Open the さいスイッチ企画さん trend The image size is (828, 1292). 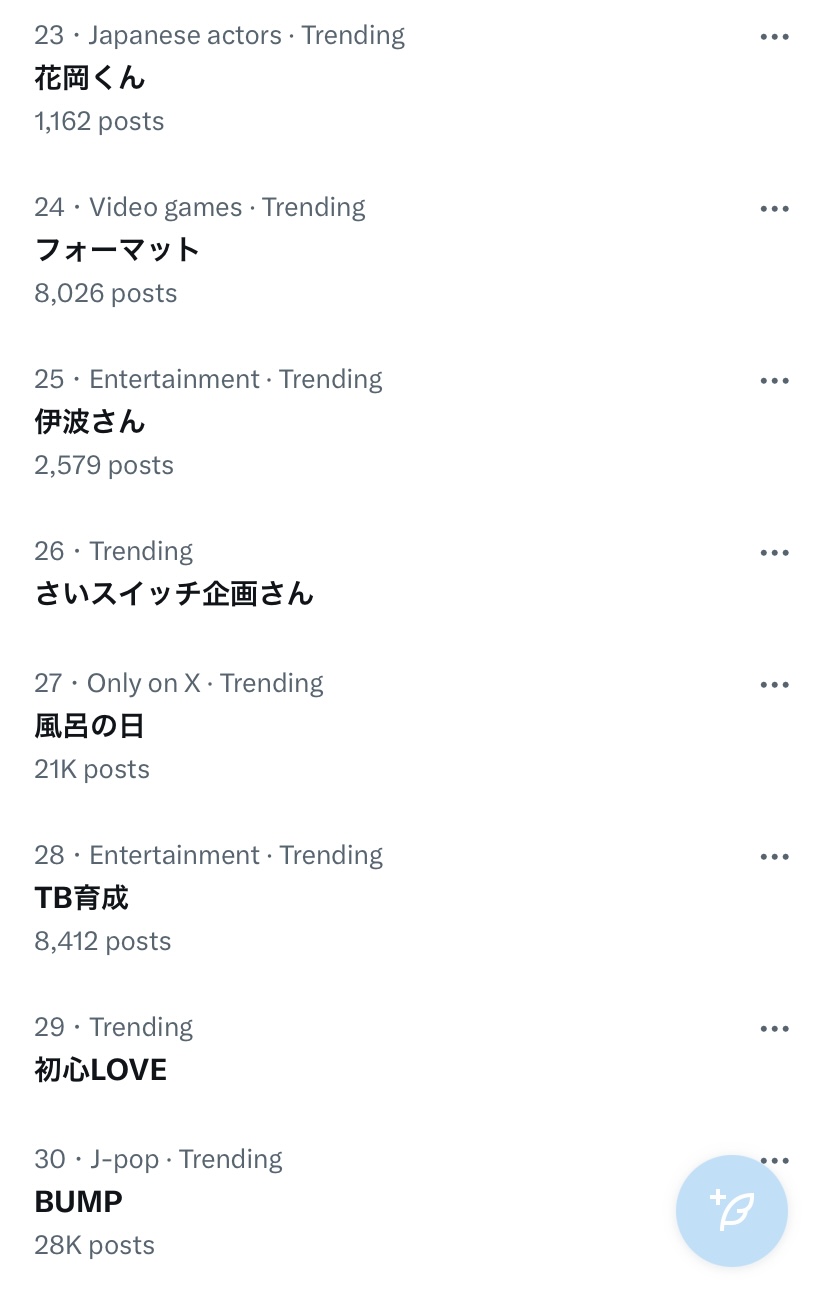[x=174, y=594]
